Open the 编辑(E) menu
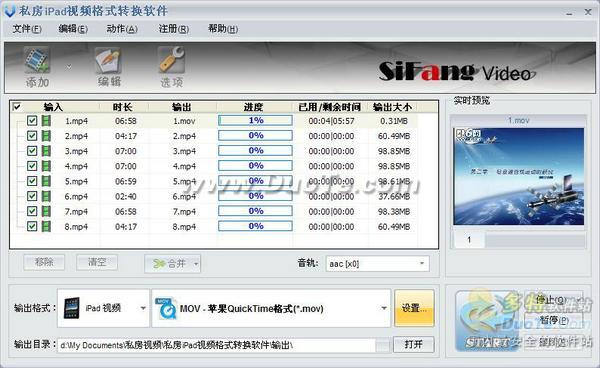 tap(73, 29)
